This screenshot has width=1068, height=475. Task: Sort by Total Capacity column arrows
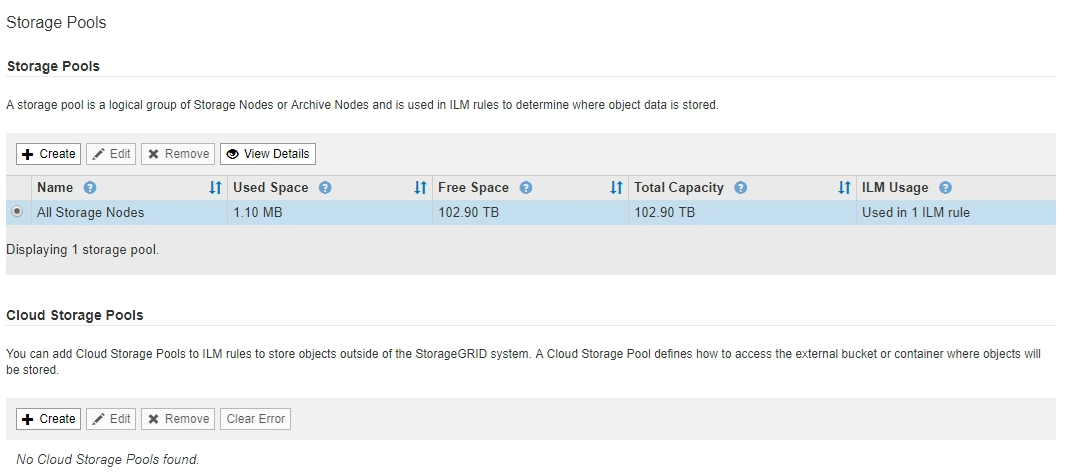point(844,188)
